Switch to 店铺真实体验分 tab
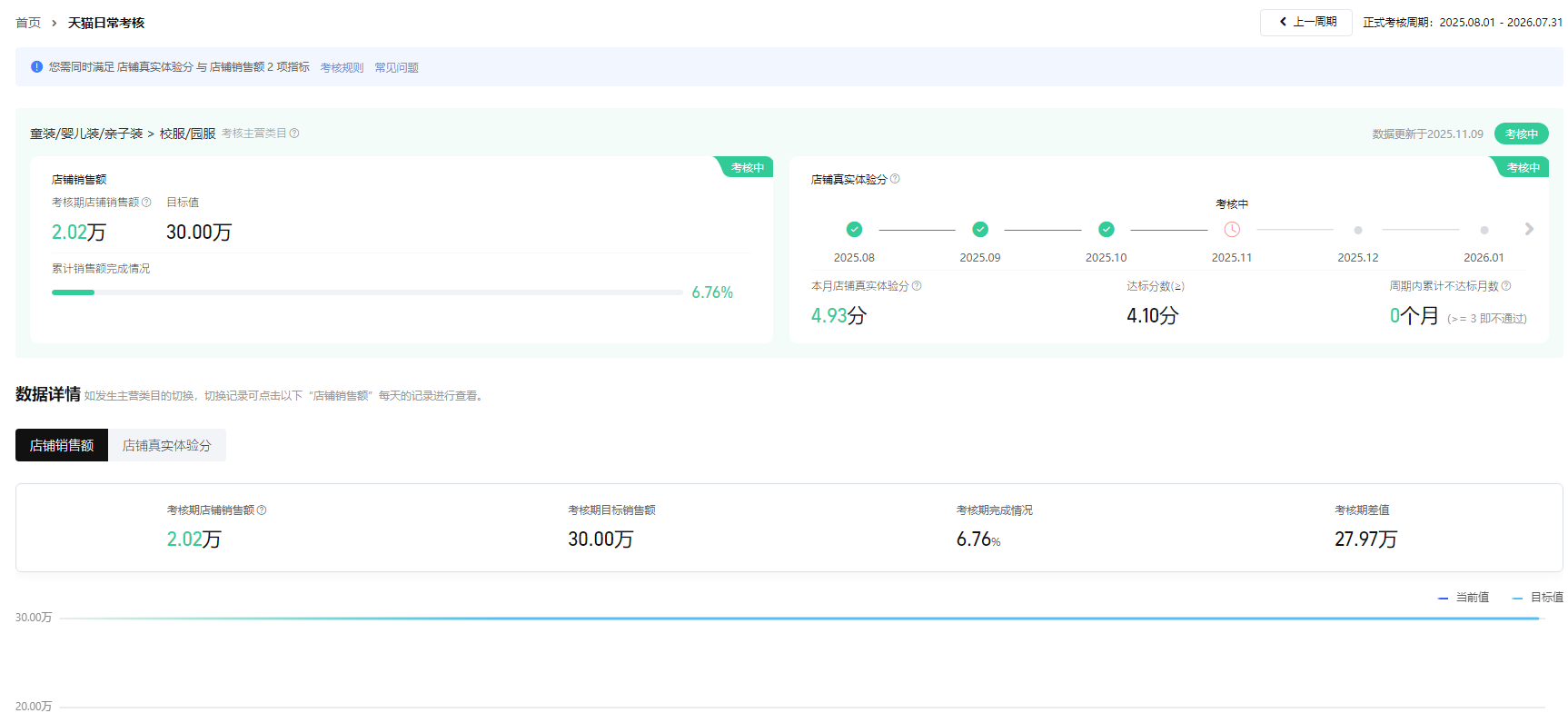The height and width of the screenshot is (713, 1568). pyautogui.click(x=166, y=445)
